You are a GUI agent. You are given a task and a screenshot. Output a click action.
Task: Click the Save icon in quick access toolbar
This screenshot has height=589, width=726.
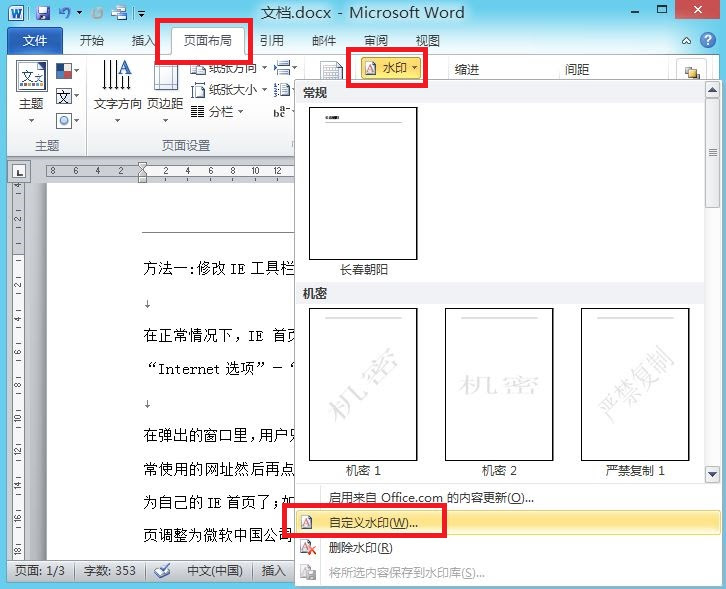(x=43, y=13)
